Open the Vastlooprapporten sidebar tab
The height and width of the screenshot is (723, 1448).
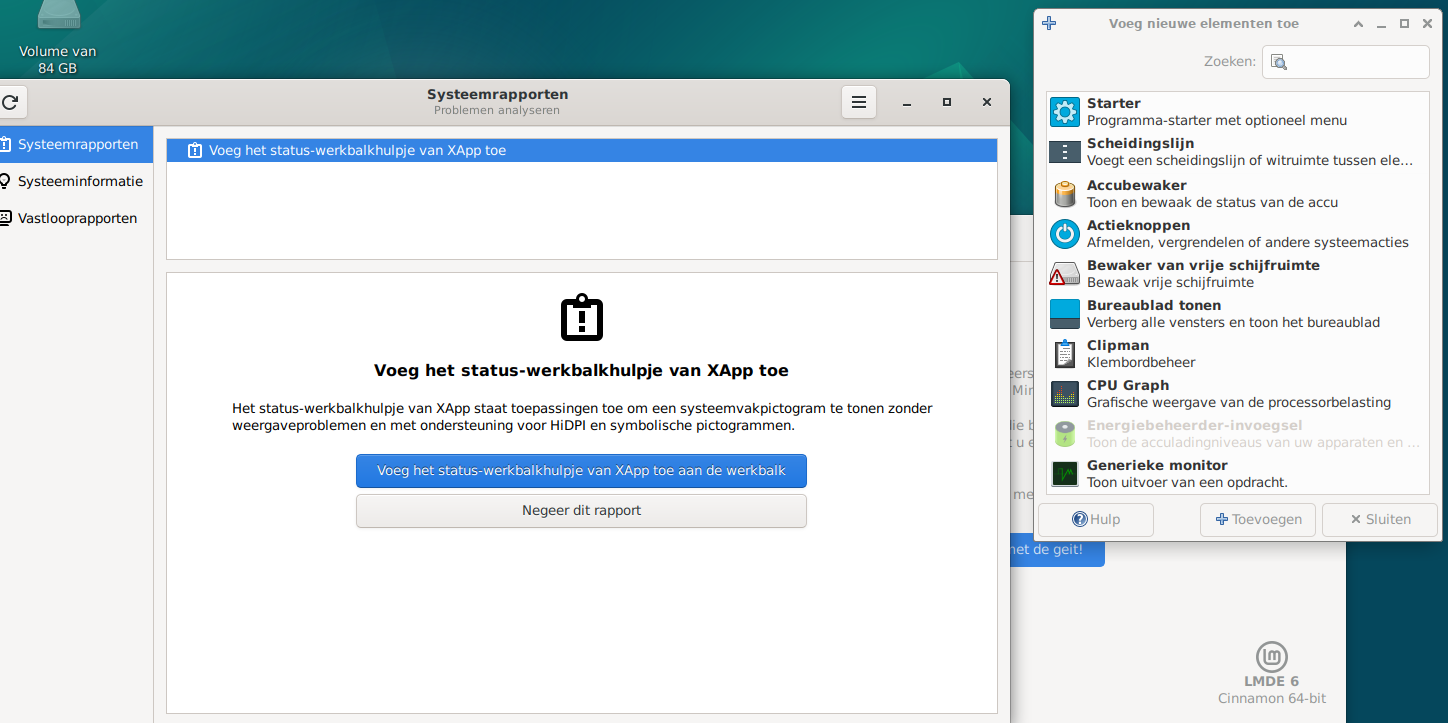pos(76,218)
